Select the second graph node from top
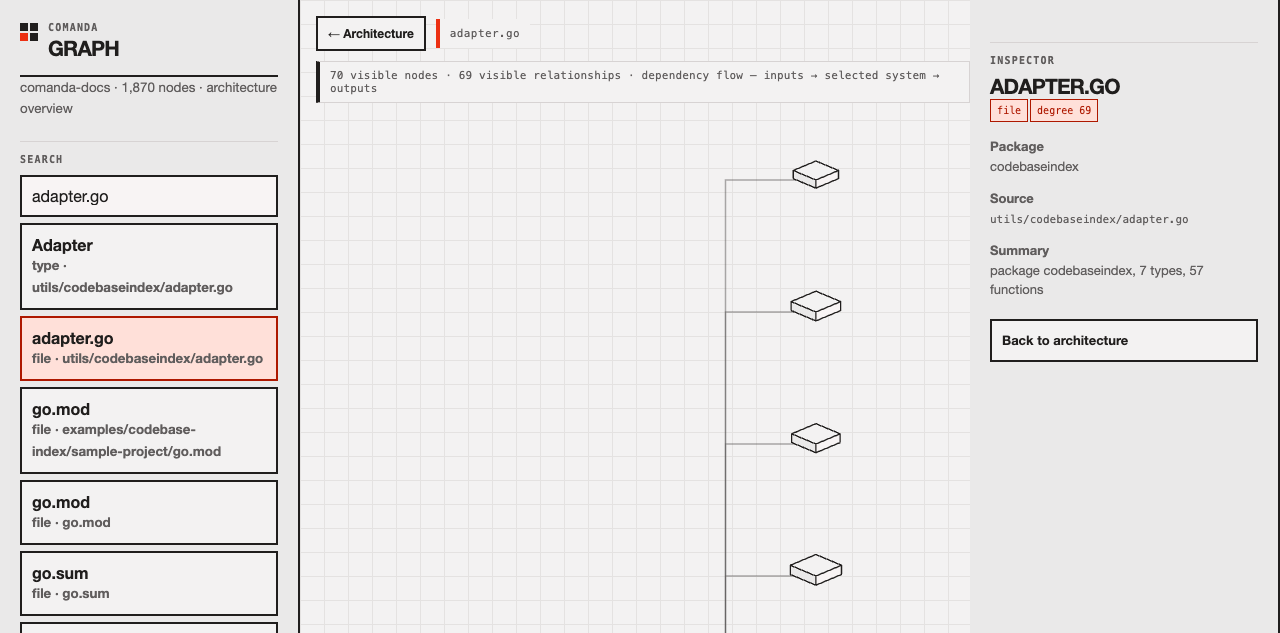 pyautogui.click(x=816, y=306)
